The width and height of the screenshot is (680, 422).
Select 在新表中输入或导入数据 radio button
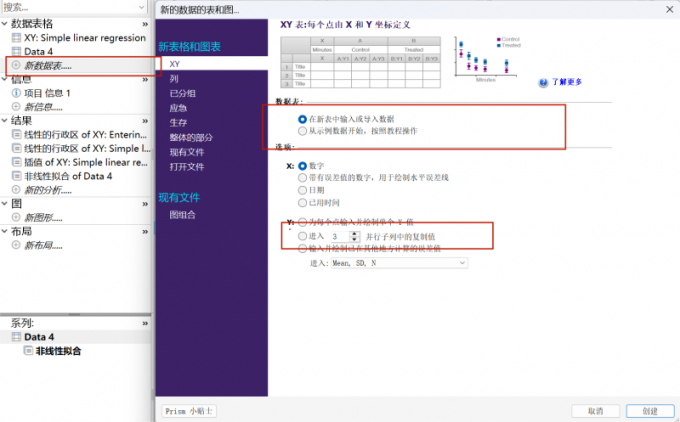[x=302, y=119]
